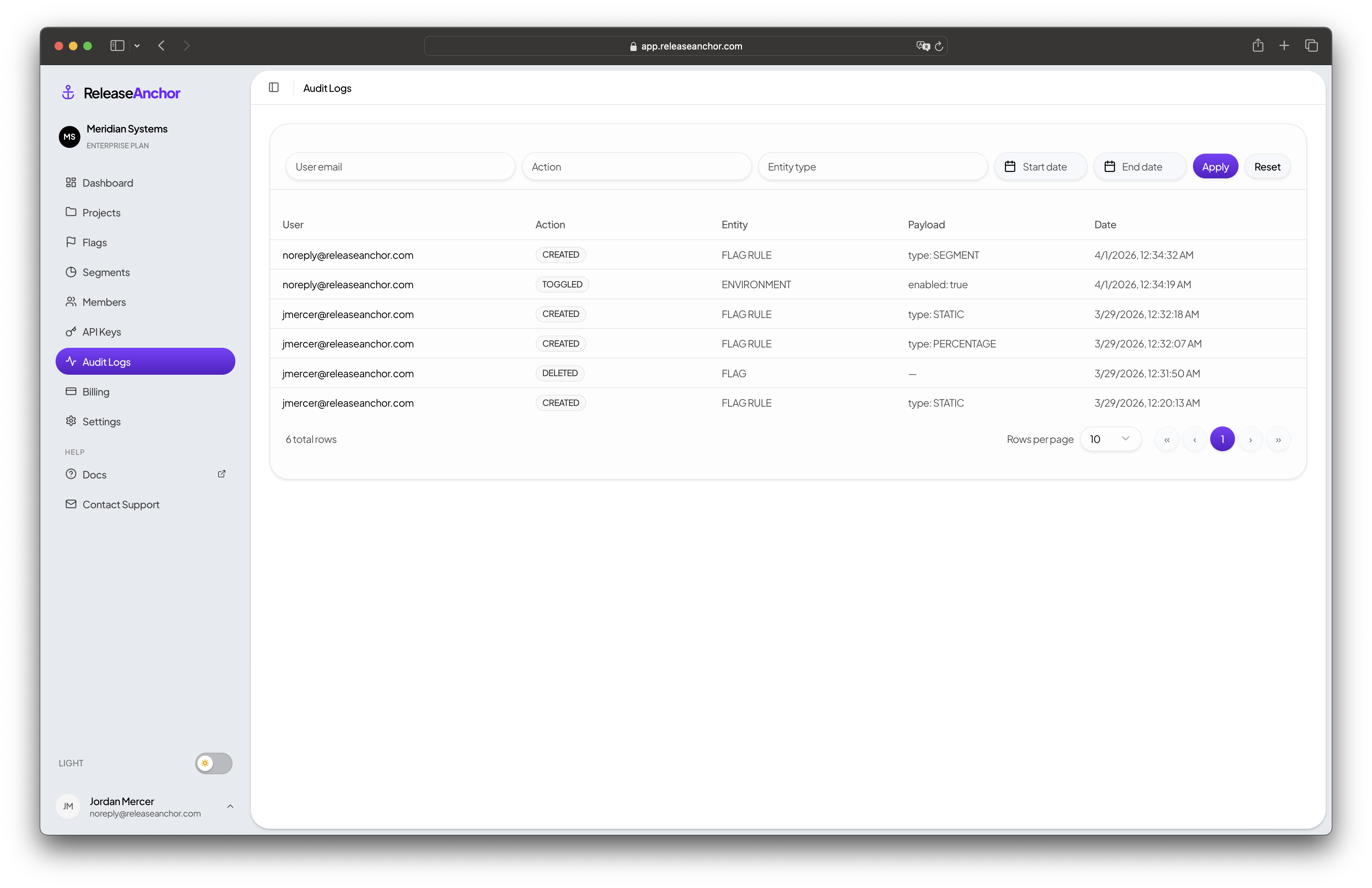1372x888 pixels.
Task: Apply the audit log filters
Action: 1215,167
